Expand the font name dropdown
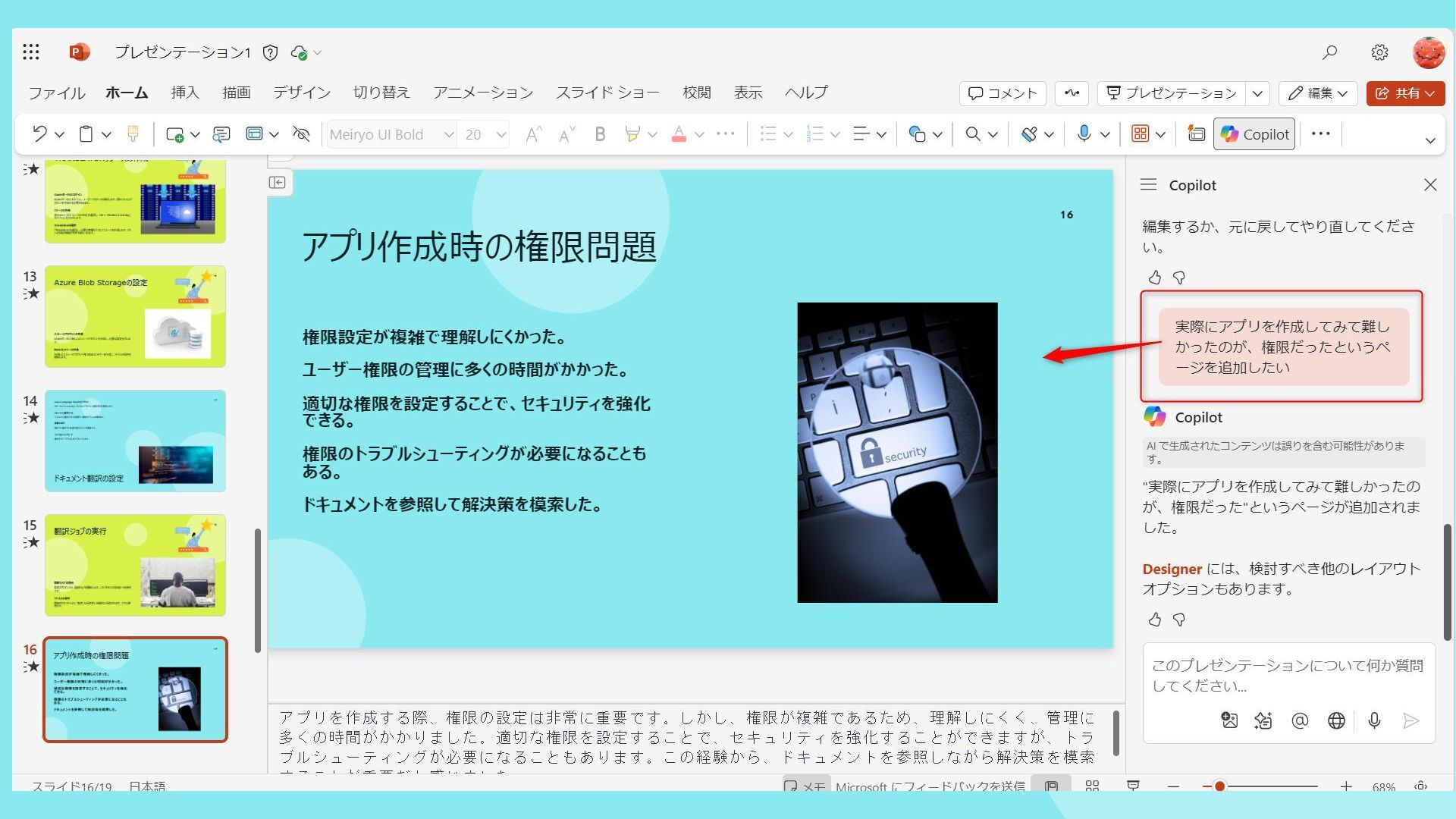The height and width of the screenshot is (819, 1456). pos(448,134)
